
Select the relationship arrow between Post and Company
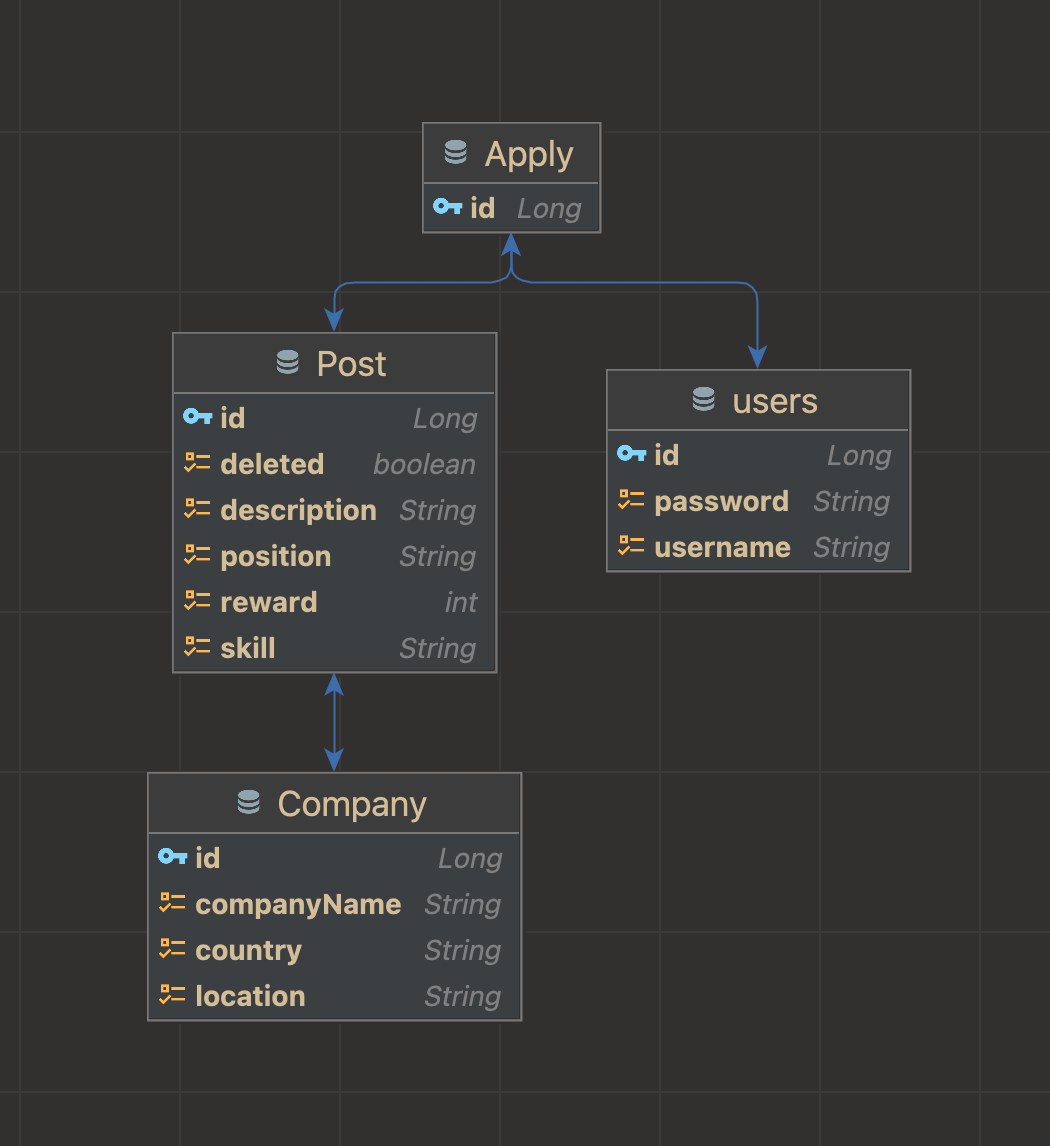pyautogui.click(x=334, y=722)
